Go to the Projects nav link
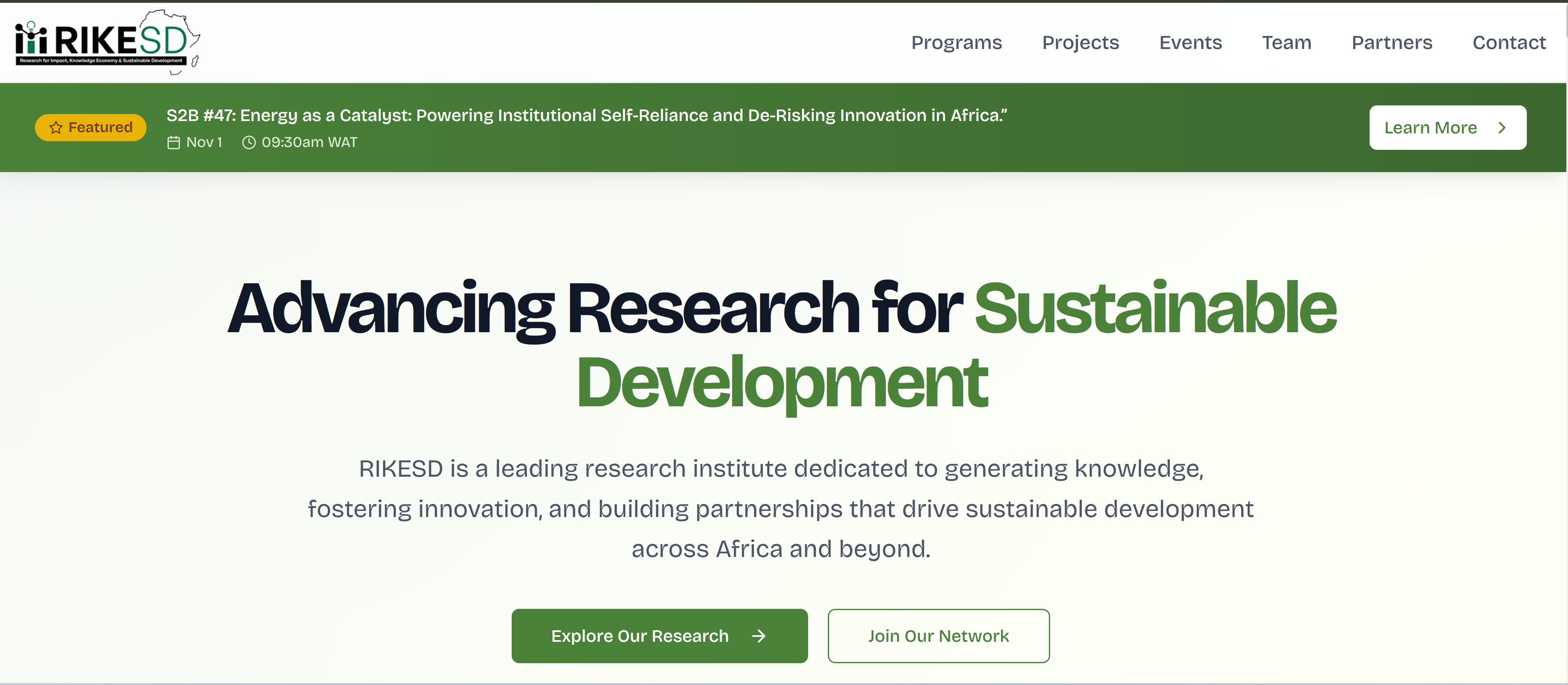The width and height of the screenshot is (1568, 685). pos(1080,43)
